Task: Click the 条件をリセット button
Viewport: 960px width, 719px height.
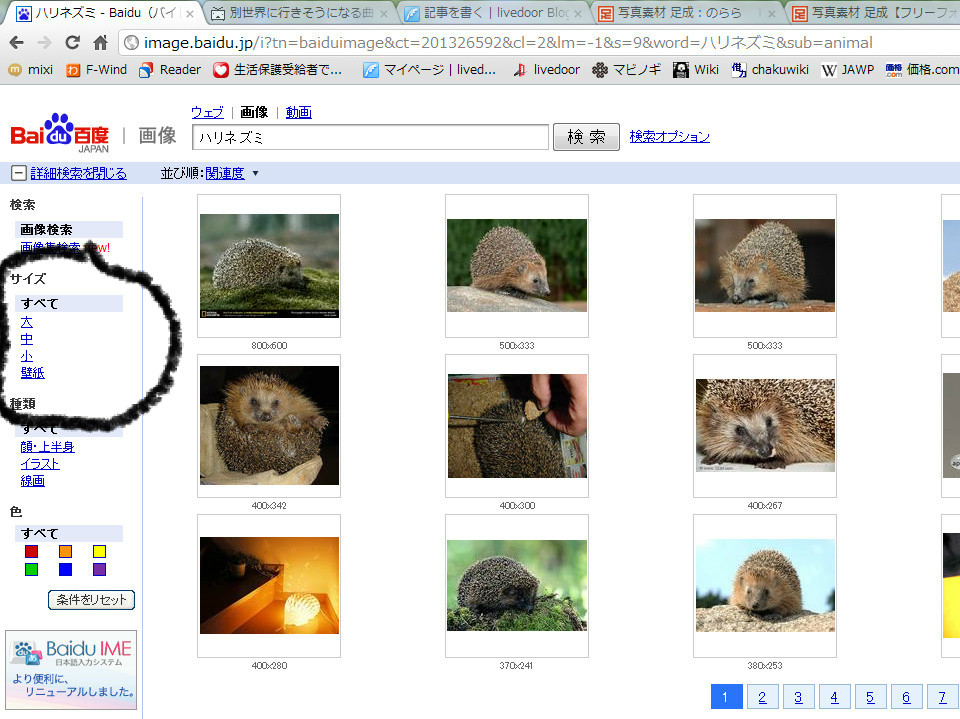Action: pos(91,600)
